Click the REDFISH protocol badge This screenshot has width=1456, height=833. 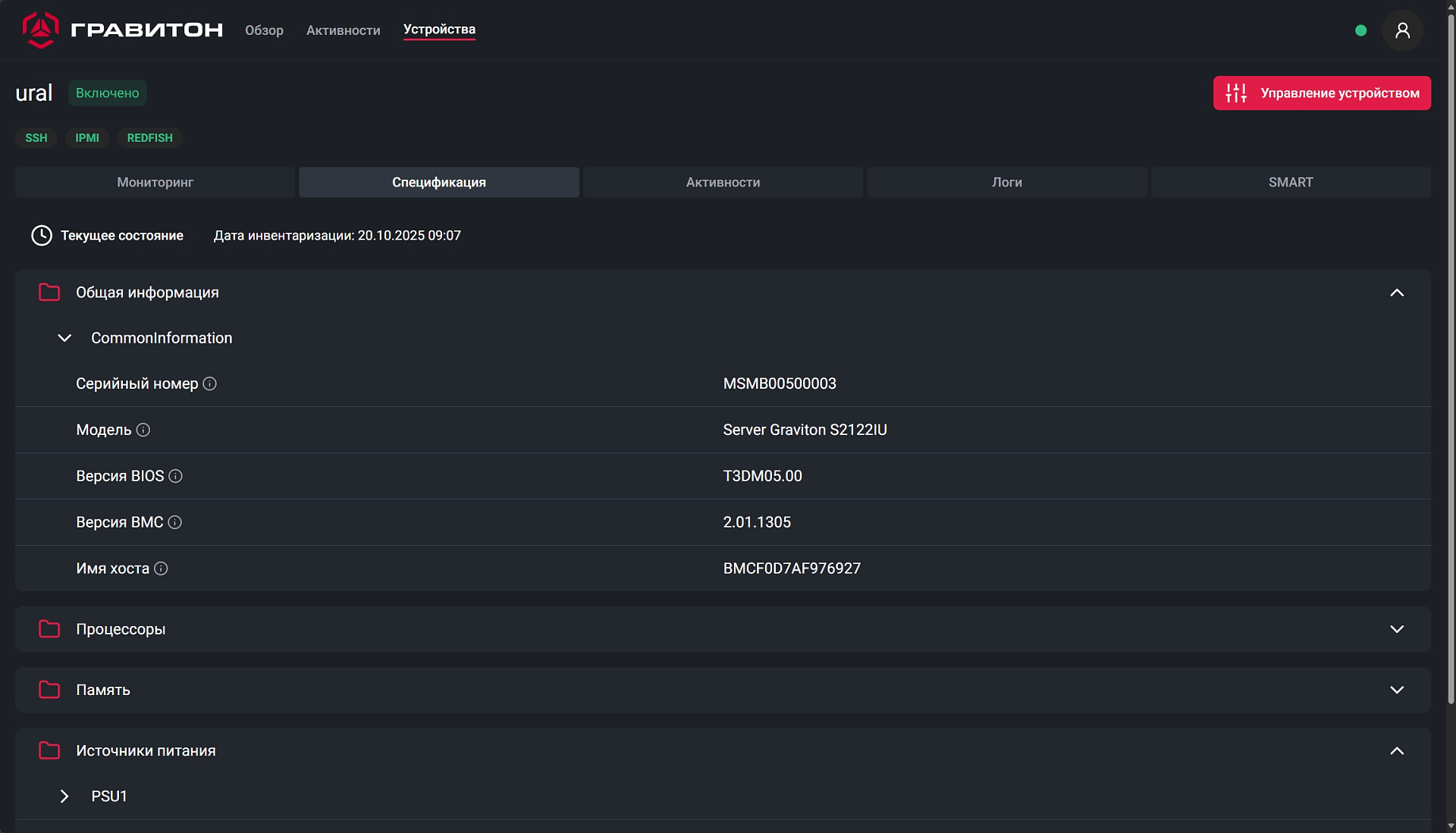(149, 138)
